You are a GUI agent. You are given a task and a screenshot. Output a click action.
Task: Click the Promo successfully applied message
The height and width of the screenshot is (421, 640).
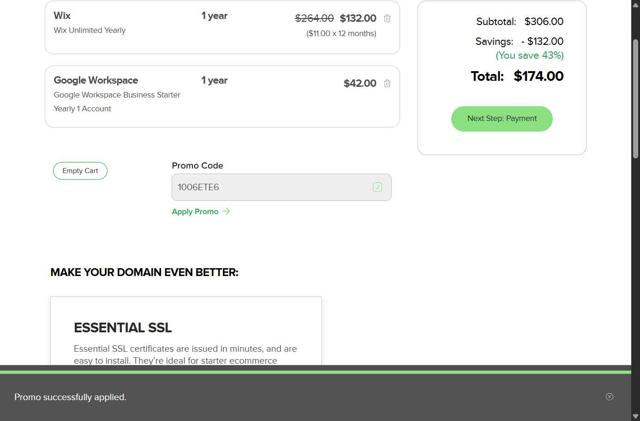[70, 397]
